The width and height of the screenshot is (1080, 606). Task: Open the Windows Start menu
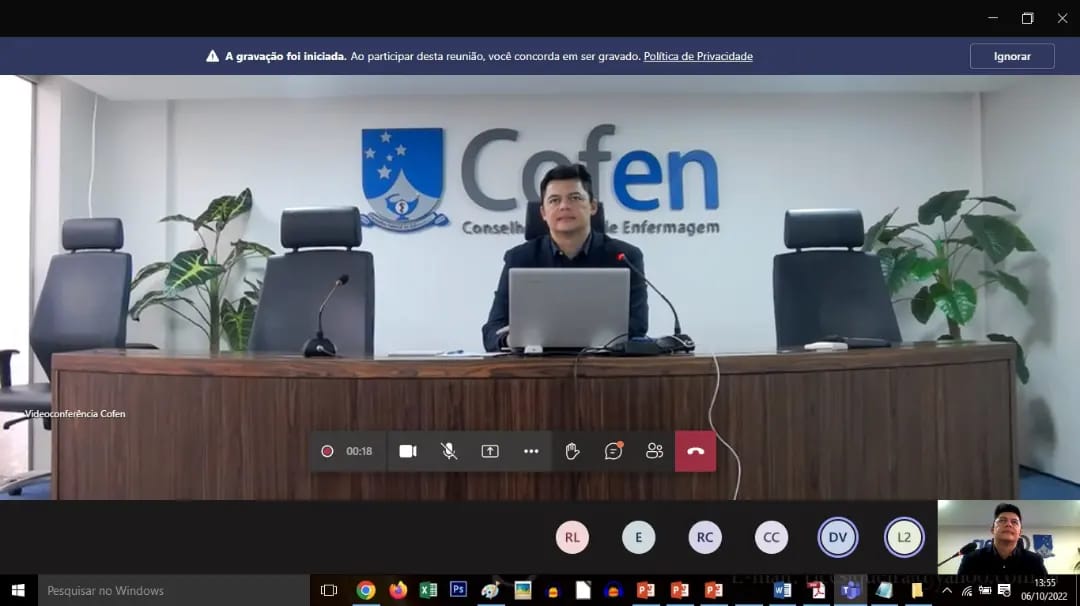[x=19, y=590]
